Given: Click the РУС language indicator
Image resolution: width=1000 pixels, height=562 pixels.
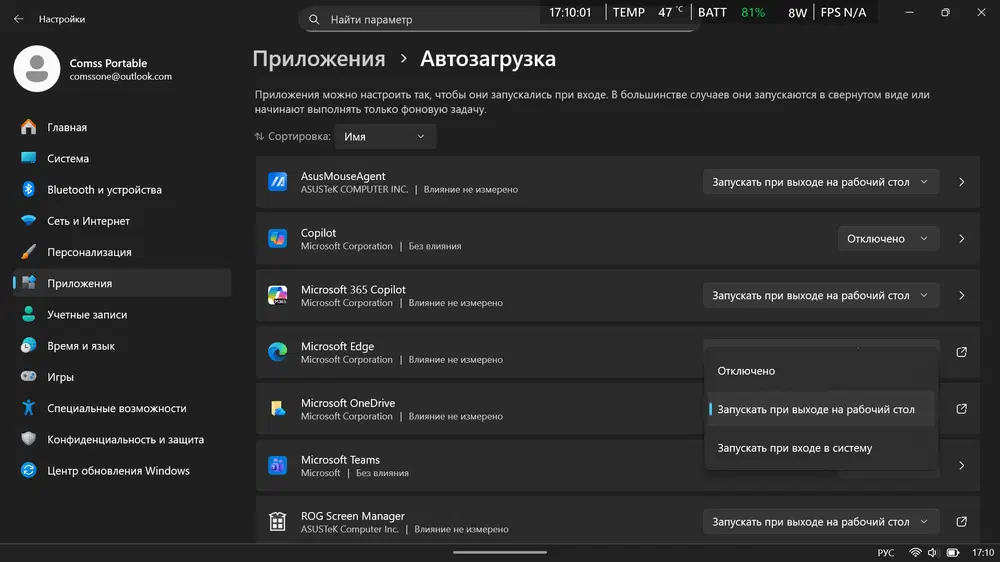Looking at the screenshot, I should pos(885,553).
